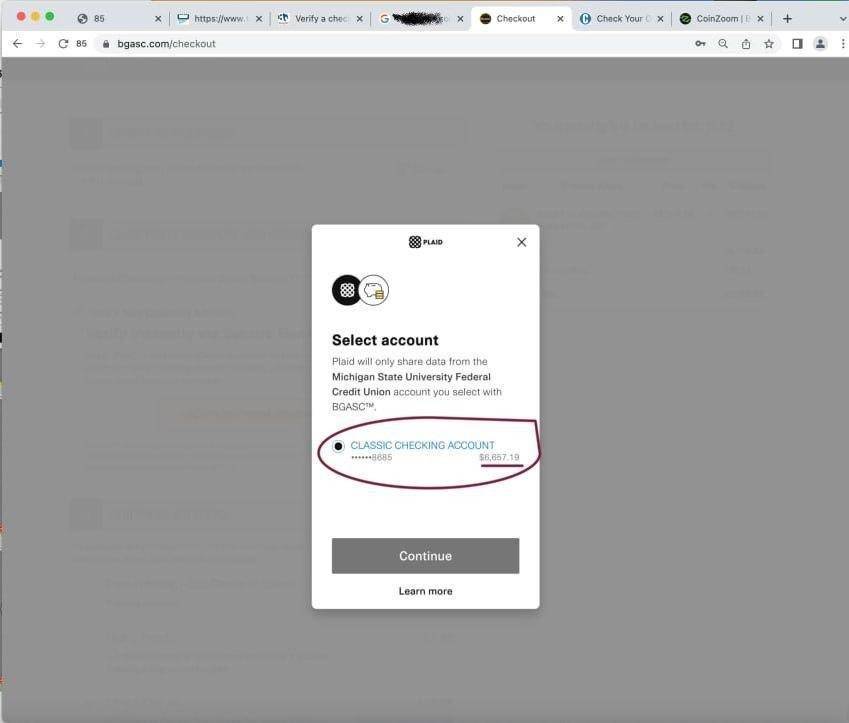Open the Check Your tab
Image resolution: width=849 pixels, height=723 pixels.
point(621,18)
